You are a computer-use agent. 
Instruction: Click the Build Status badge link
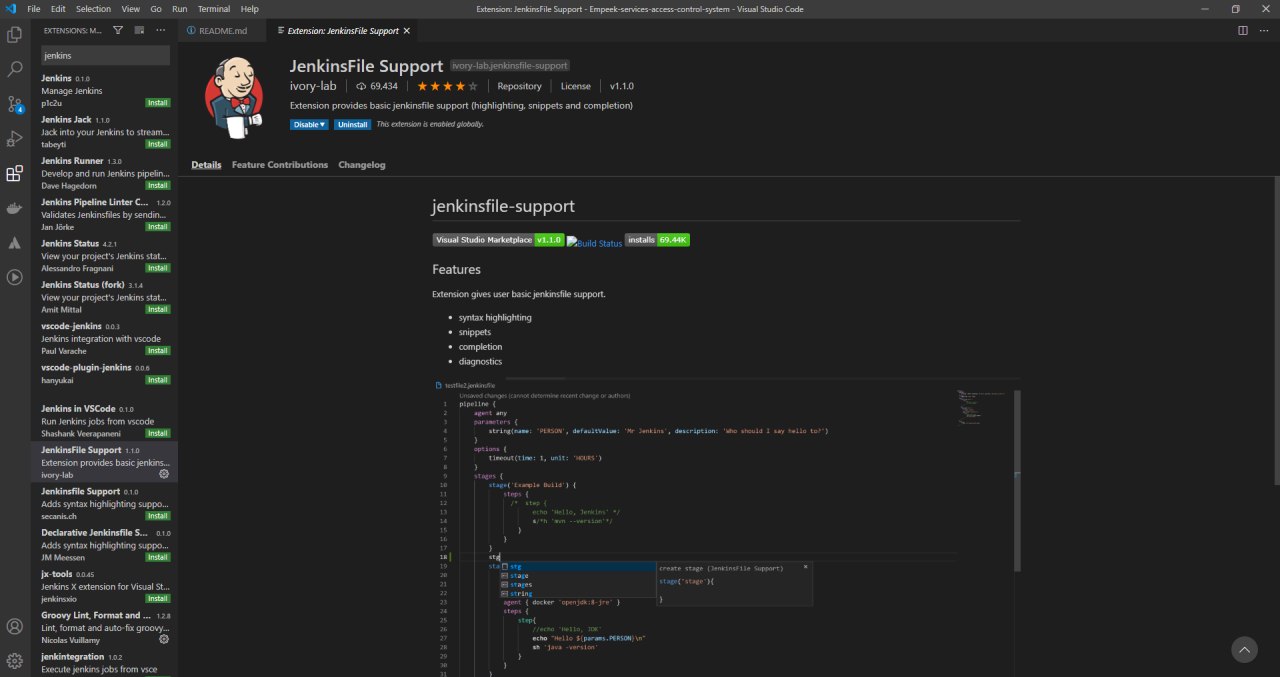point(595,243)
